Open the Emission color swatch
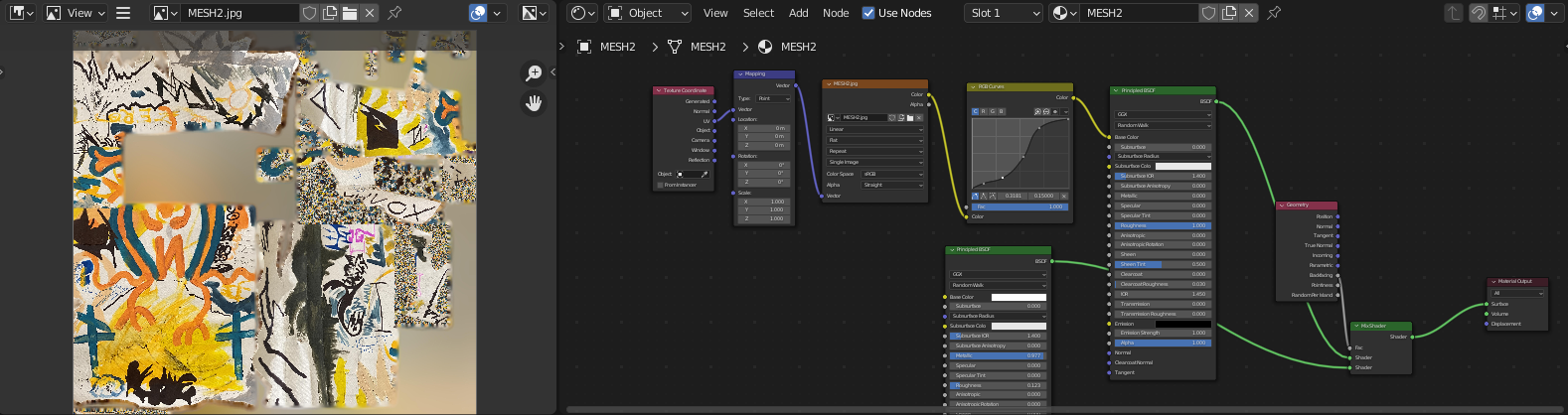The width and height of the screenshot is (1568, 415). 1182,324
